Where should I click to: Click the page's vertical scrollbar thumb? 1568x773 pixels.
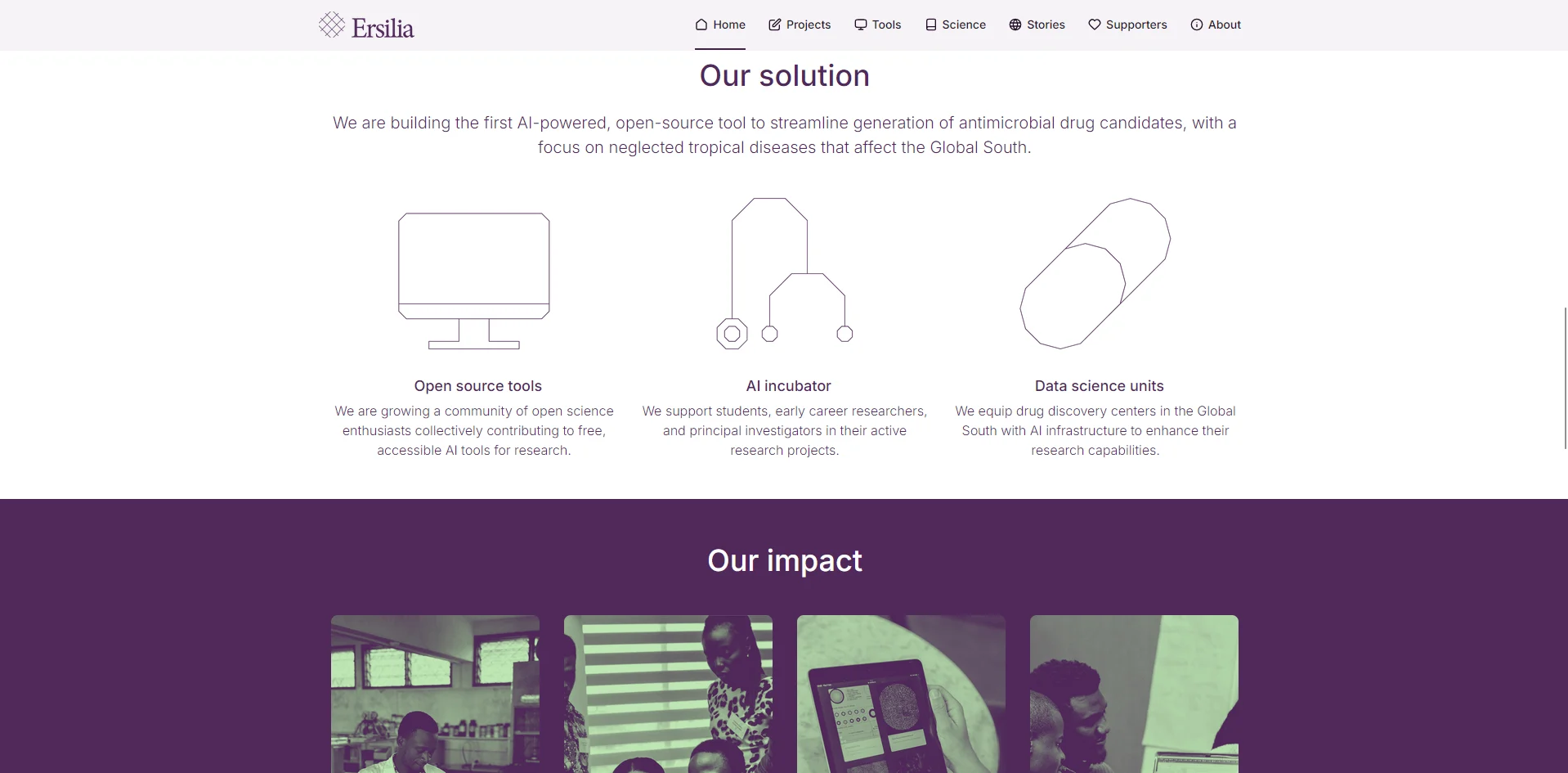1565,378
